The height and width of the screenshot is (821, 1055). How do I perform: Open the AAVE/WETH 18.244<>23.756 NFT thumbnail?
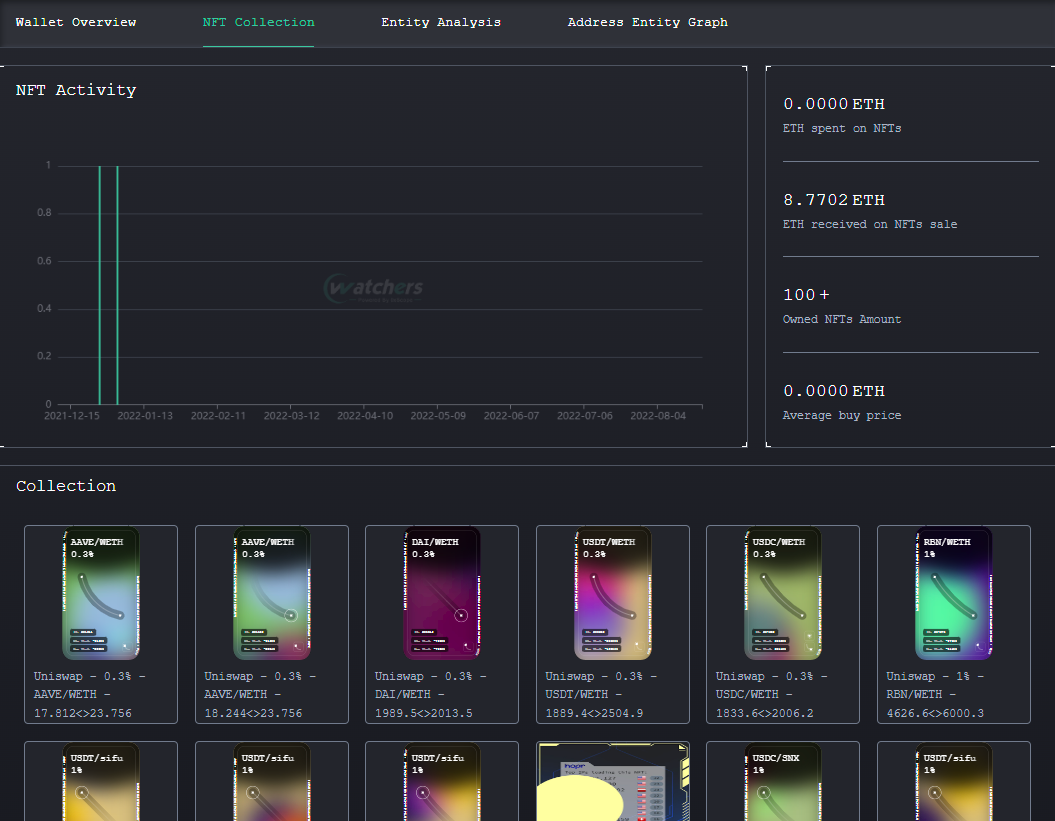272,593
